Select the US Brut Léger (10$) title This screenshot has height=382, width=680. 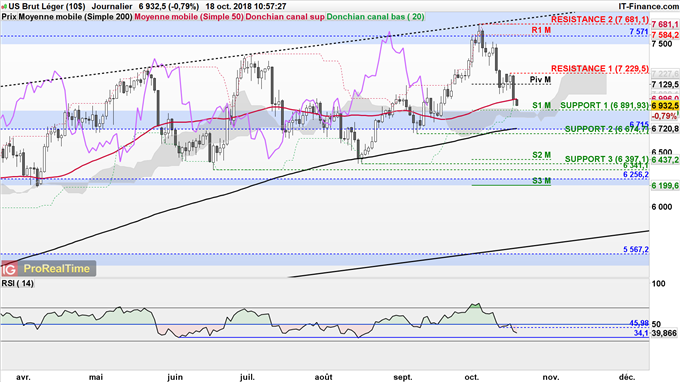pos(47,7)
